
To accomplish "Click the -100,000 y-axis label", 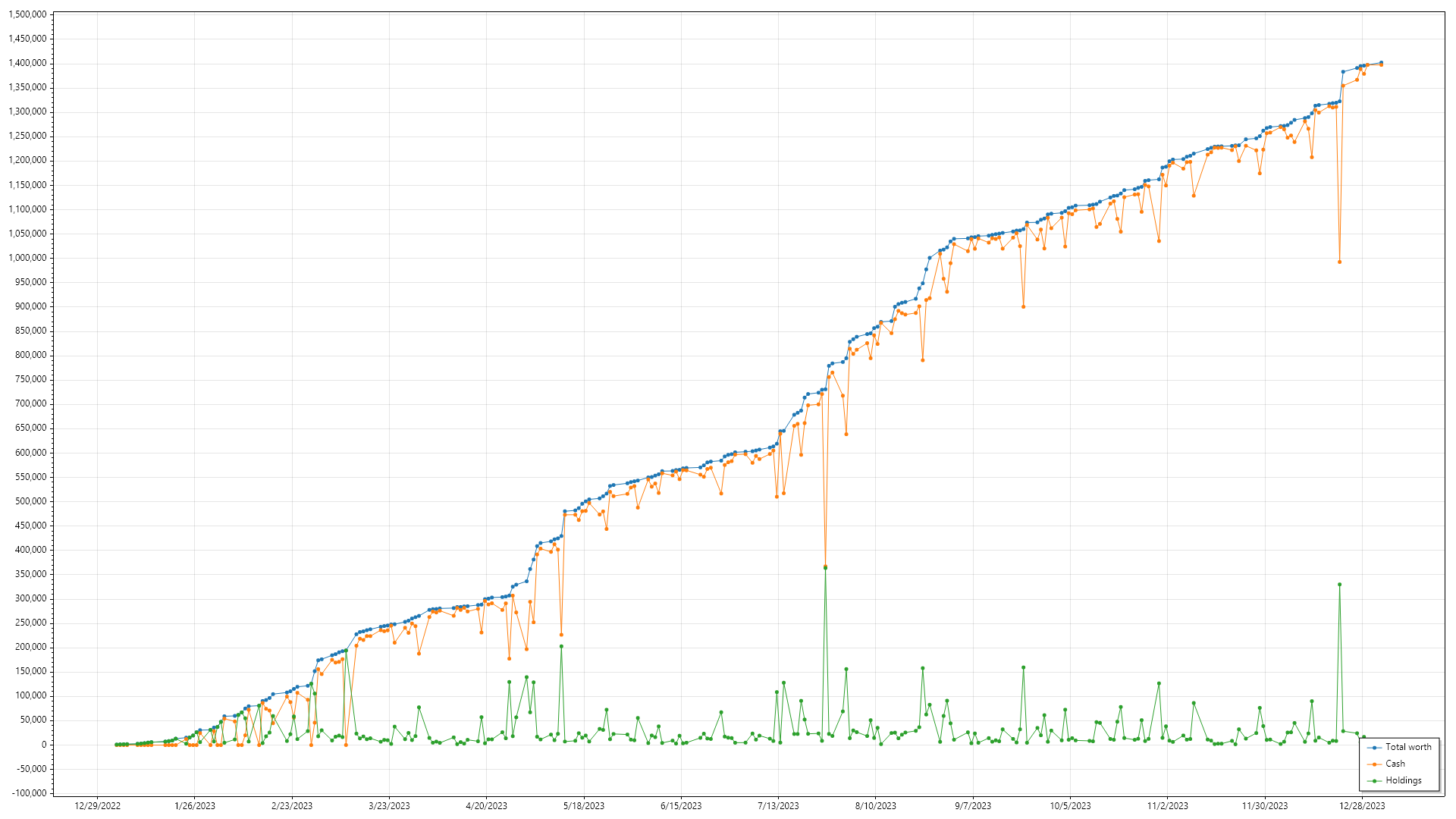I will pyautogui.click(x=28, y=793).
